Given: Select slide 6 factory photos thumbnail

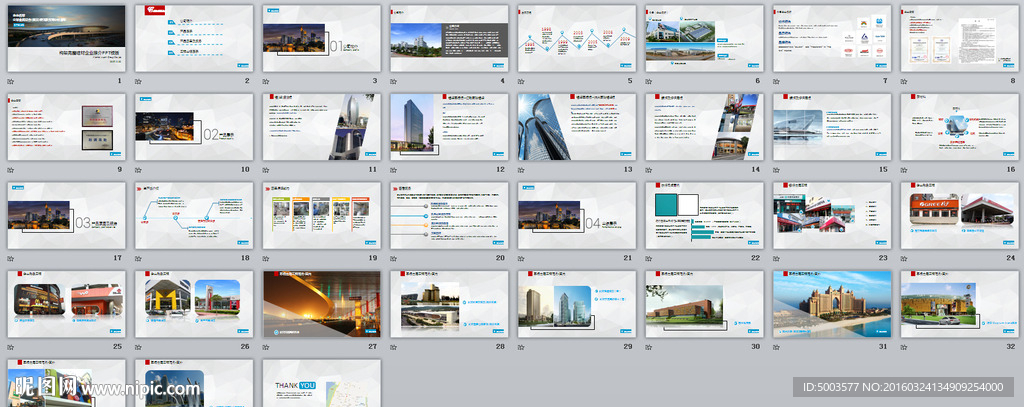Looking at the screenshot, I should pos(705,39).
